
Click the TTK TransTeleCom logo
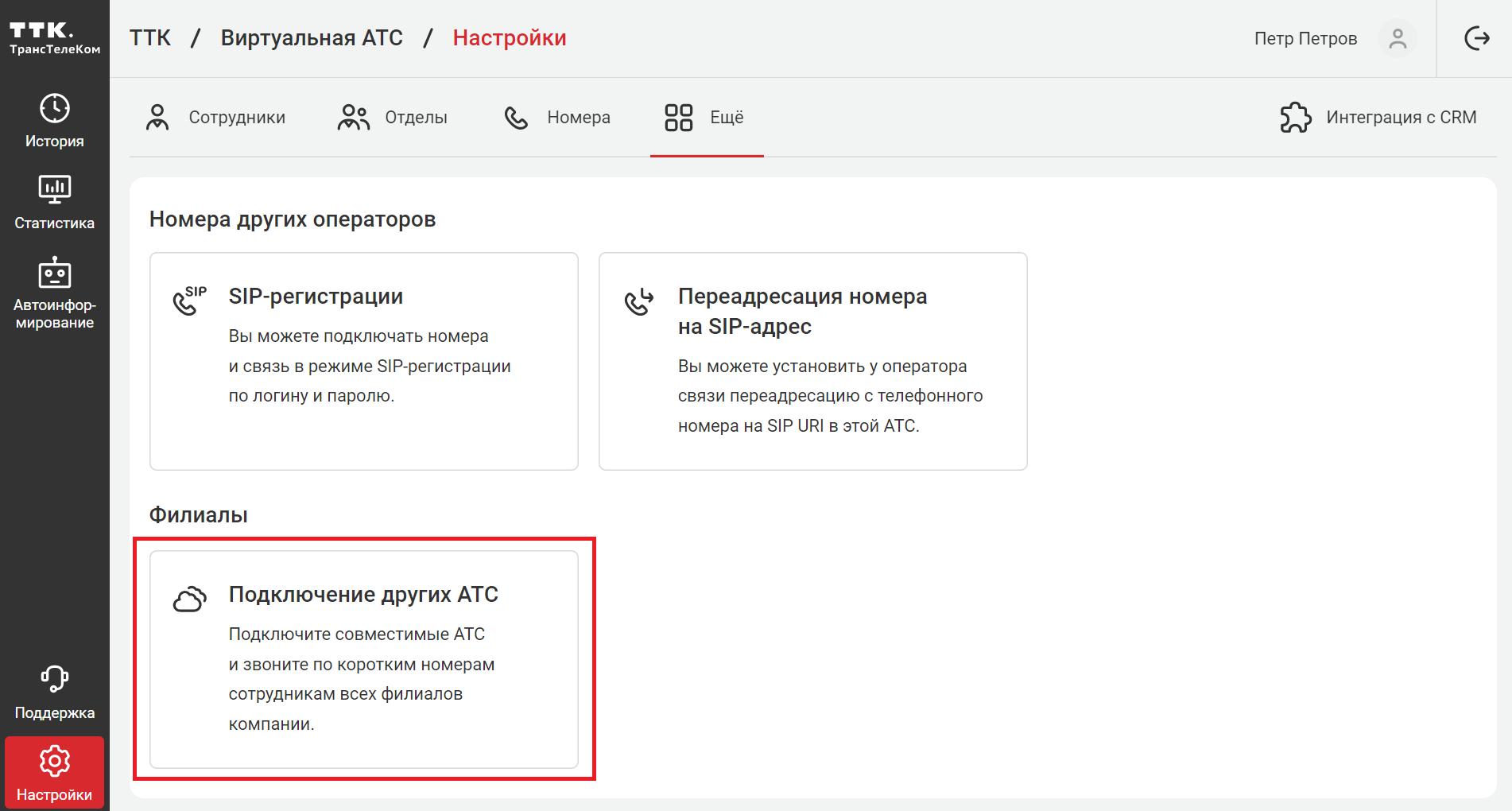tap(54, 38)
